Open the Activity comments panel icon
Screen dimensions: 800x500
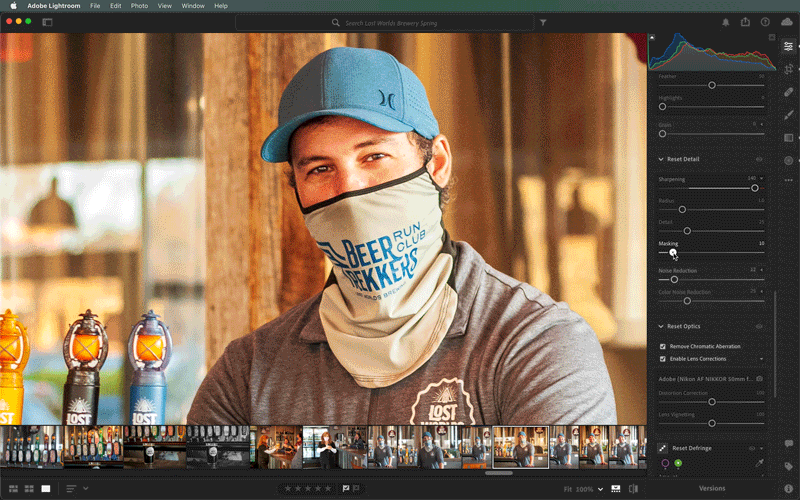tap(789, 443)
